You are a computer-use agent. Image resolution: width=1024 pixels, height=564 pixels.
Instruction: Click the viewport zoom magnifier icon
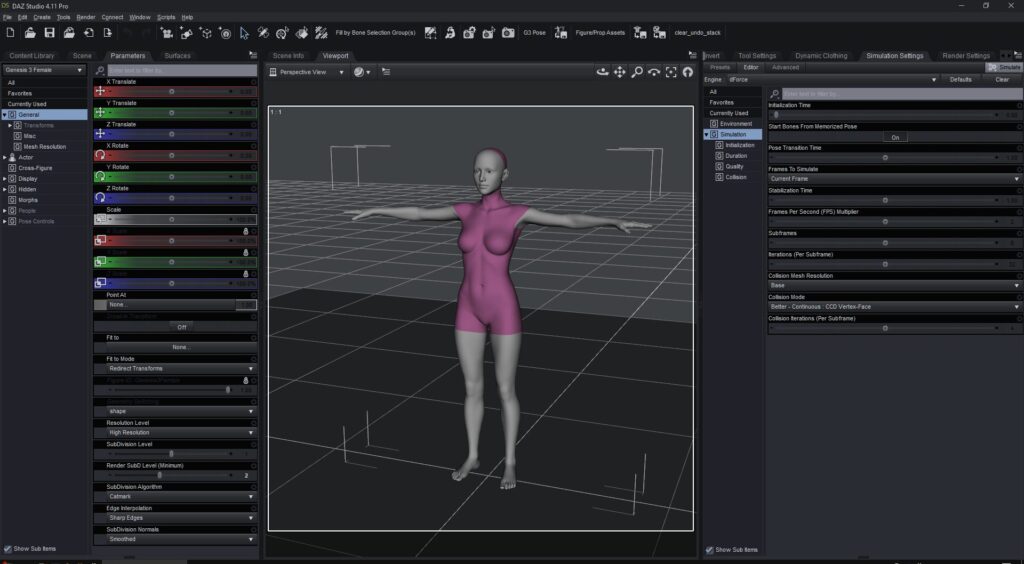tap(636, 72)
